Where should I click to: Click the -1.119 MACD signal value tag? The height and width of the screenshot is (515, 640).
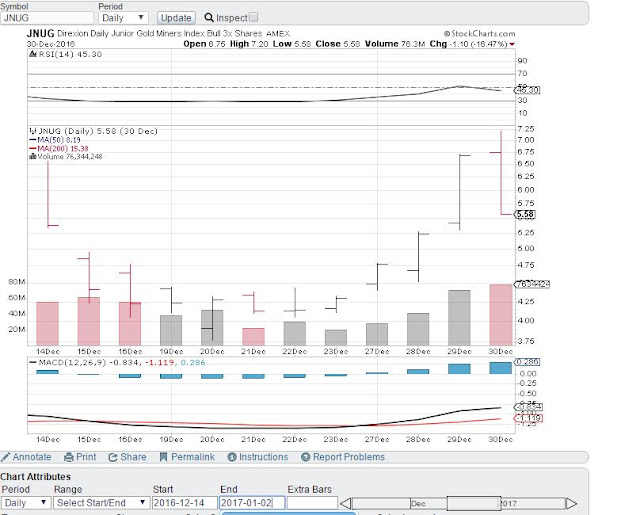pyautogui.click(x=528, y=418)
